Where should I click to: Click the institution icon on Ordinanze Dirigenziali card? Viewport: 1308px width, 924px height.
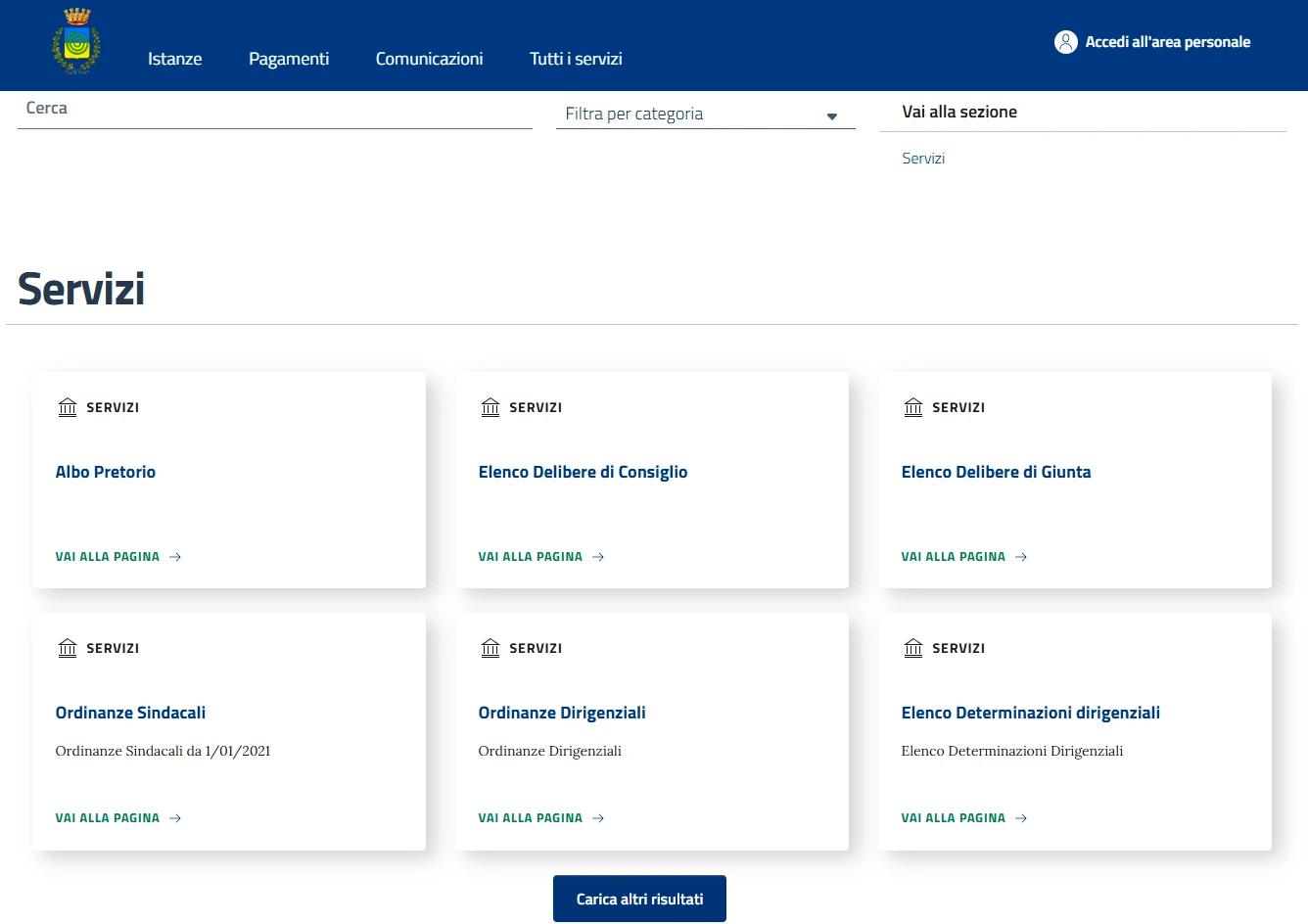click(x=490, y=648)
